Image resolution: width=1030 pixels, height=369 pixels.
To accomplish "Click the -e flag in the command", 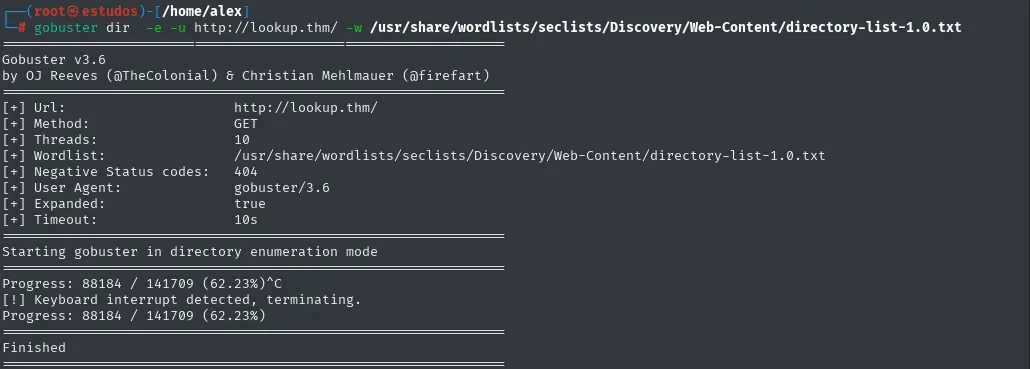I will [x=154, y=28].
